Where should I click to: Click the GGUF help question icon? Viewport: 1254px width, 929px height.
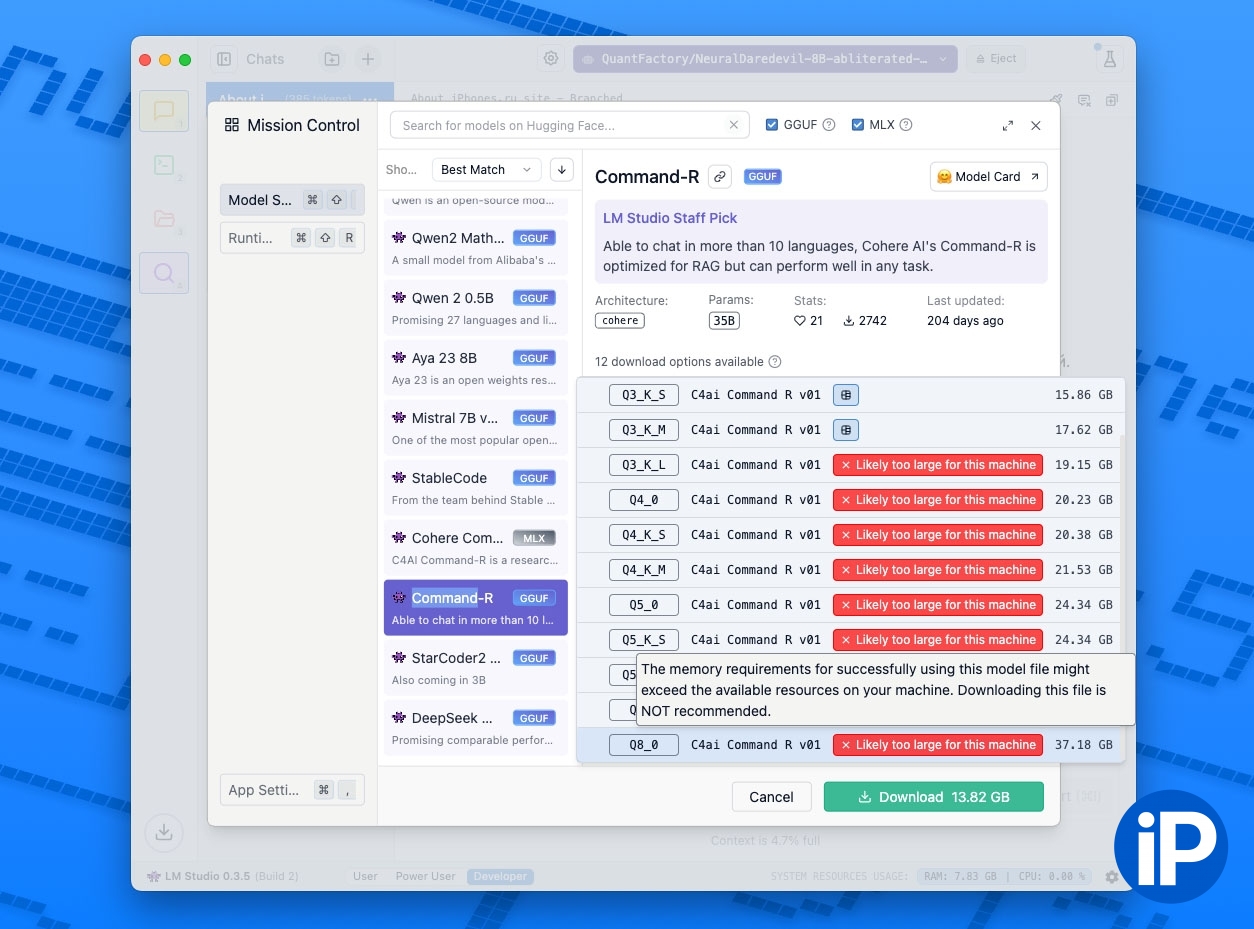pyautogui.click(x=828, y=125)
